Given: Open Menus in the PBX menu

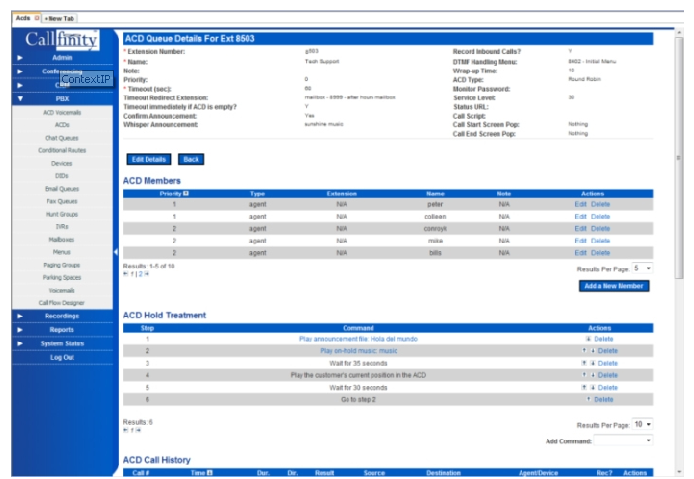Looking at the screenshot, I should pos(62,252).
